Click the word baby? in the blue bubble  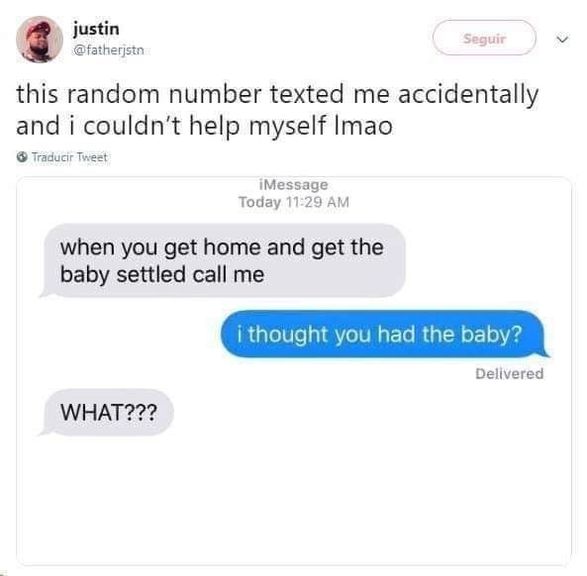(491, 334)
